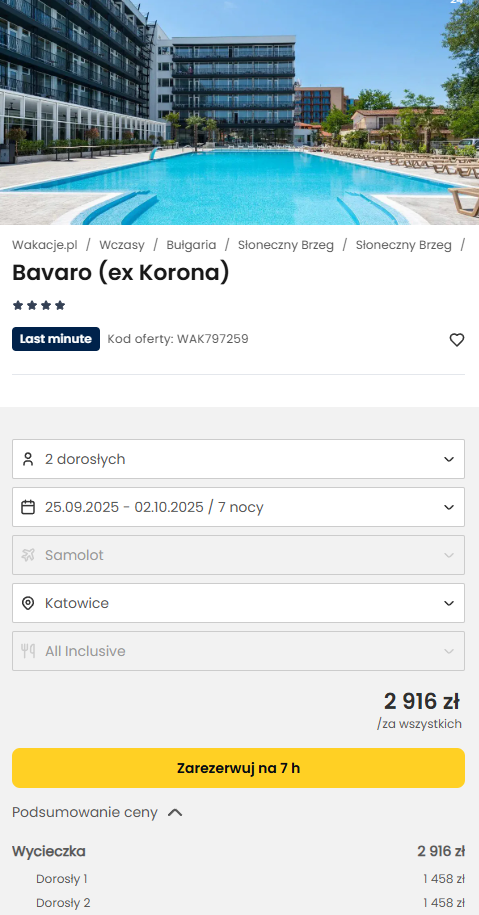This screenshot has height=915, width=479.
Task: Click the Zarezerwuj na 7 h button
Action: (x=239, y=768)
